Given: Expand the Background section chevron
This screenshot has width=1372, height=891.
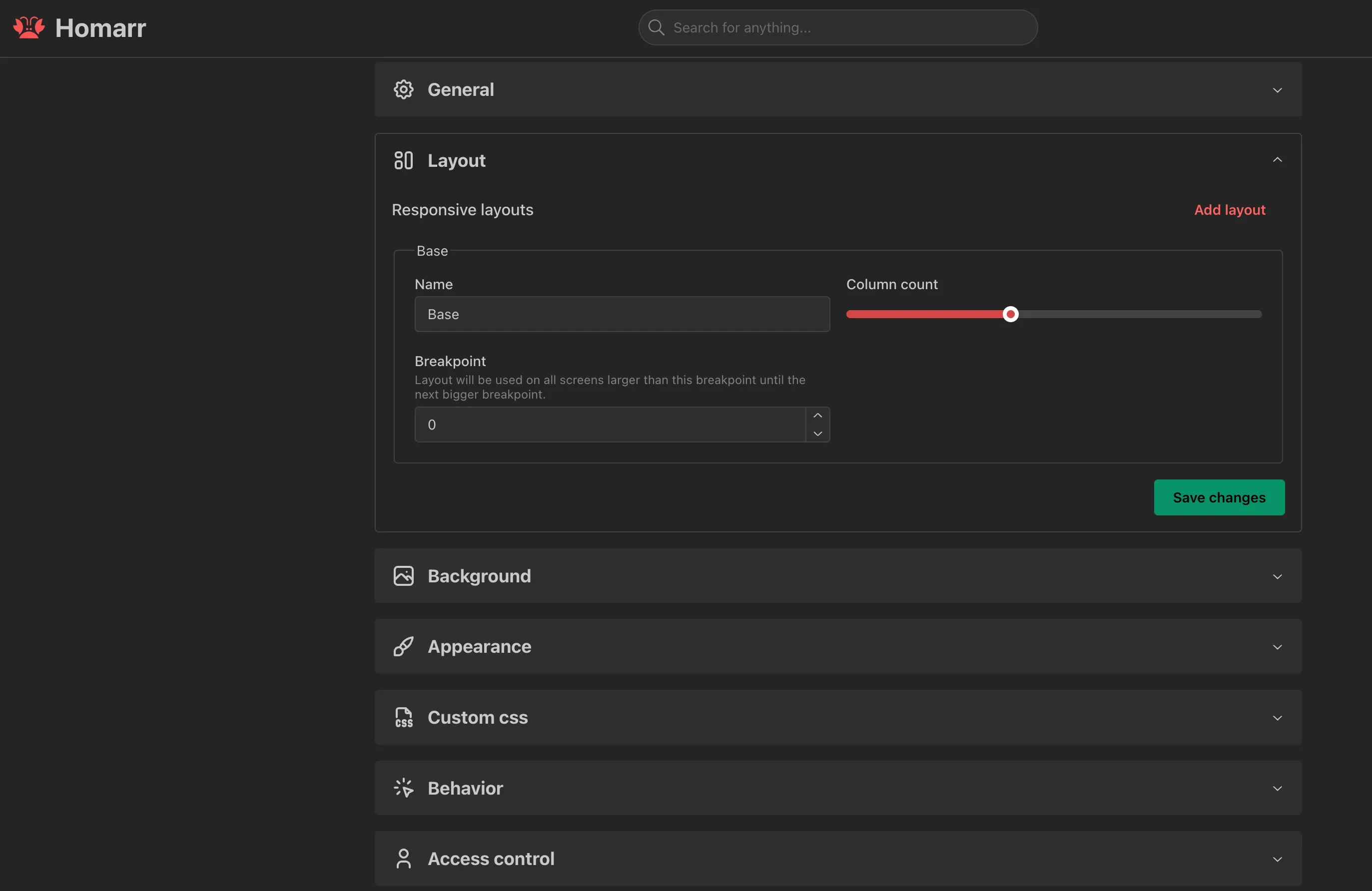Looking at the screenshot, I should pos(1278,576).
